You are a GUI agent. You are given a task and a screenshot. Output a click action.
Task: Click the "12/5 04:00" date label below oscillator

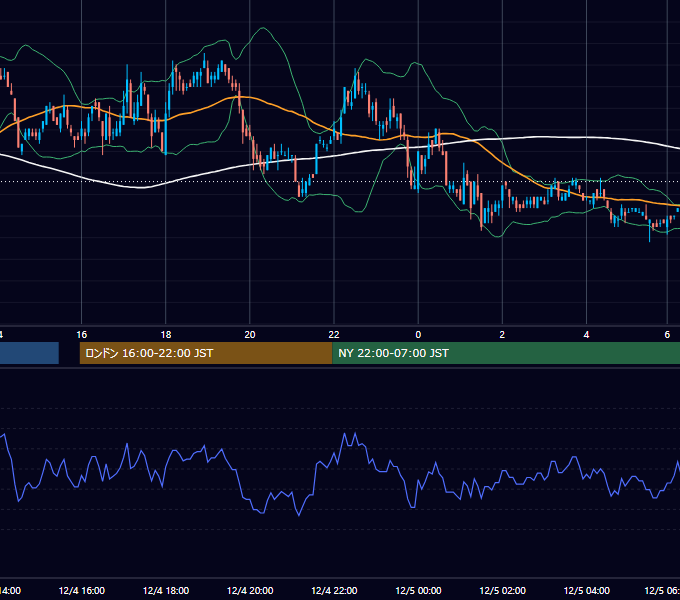(x=586, y=590)
